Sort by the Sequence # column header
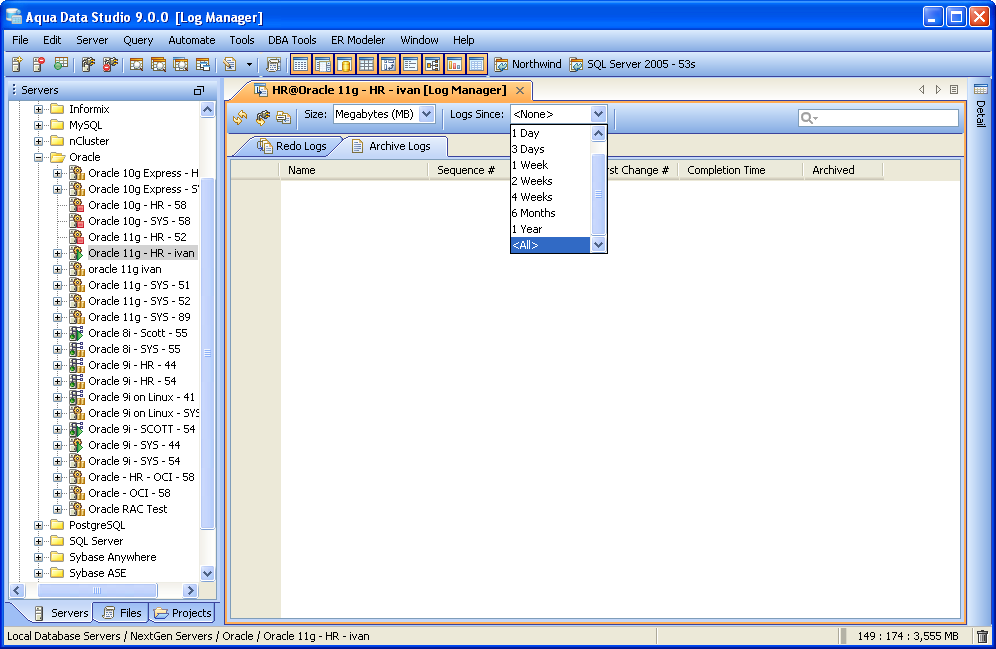 (x=469, y=170)
